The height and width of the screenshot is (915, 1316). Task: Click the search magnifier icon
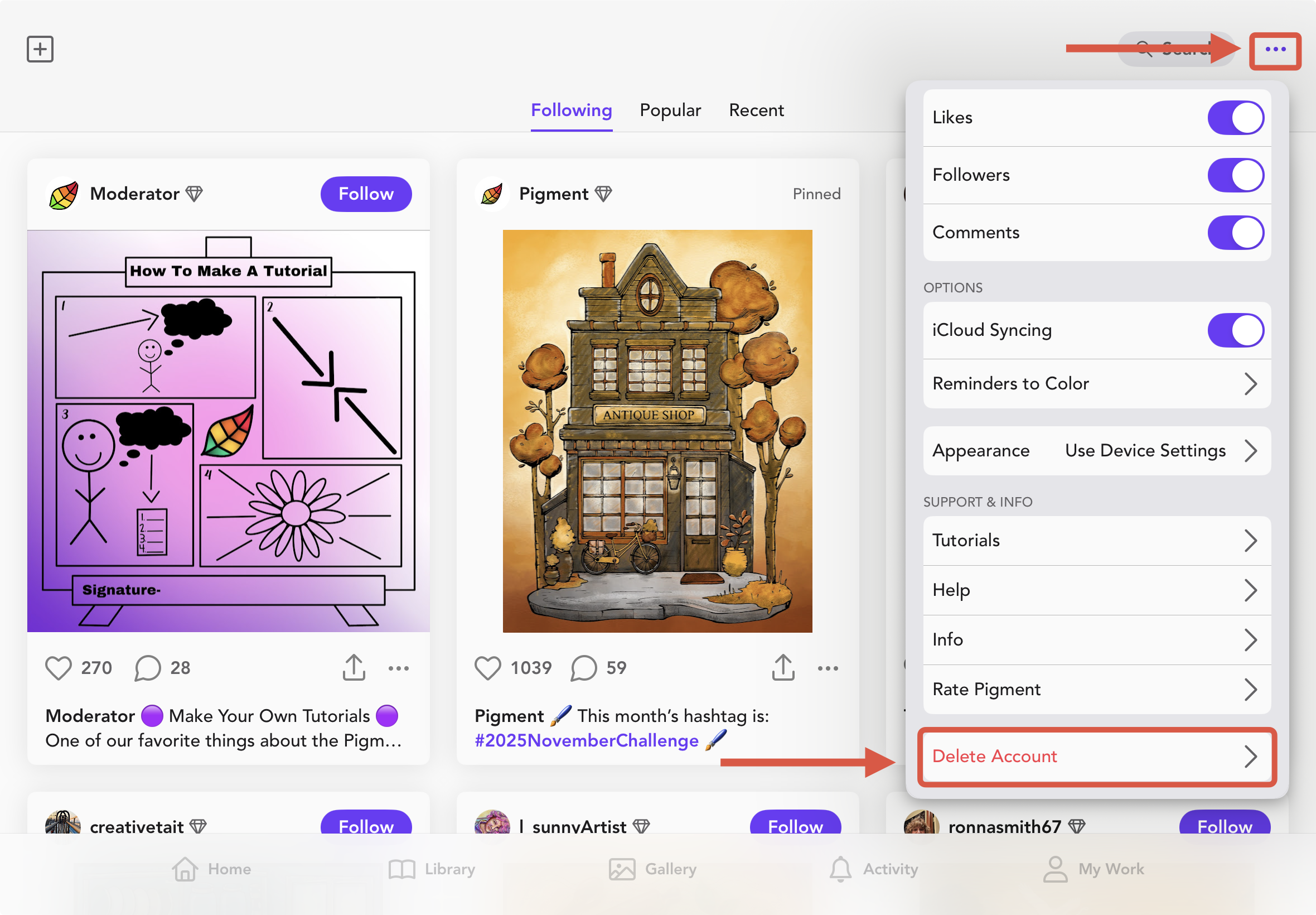coord(1144,49)
